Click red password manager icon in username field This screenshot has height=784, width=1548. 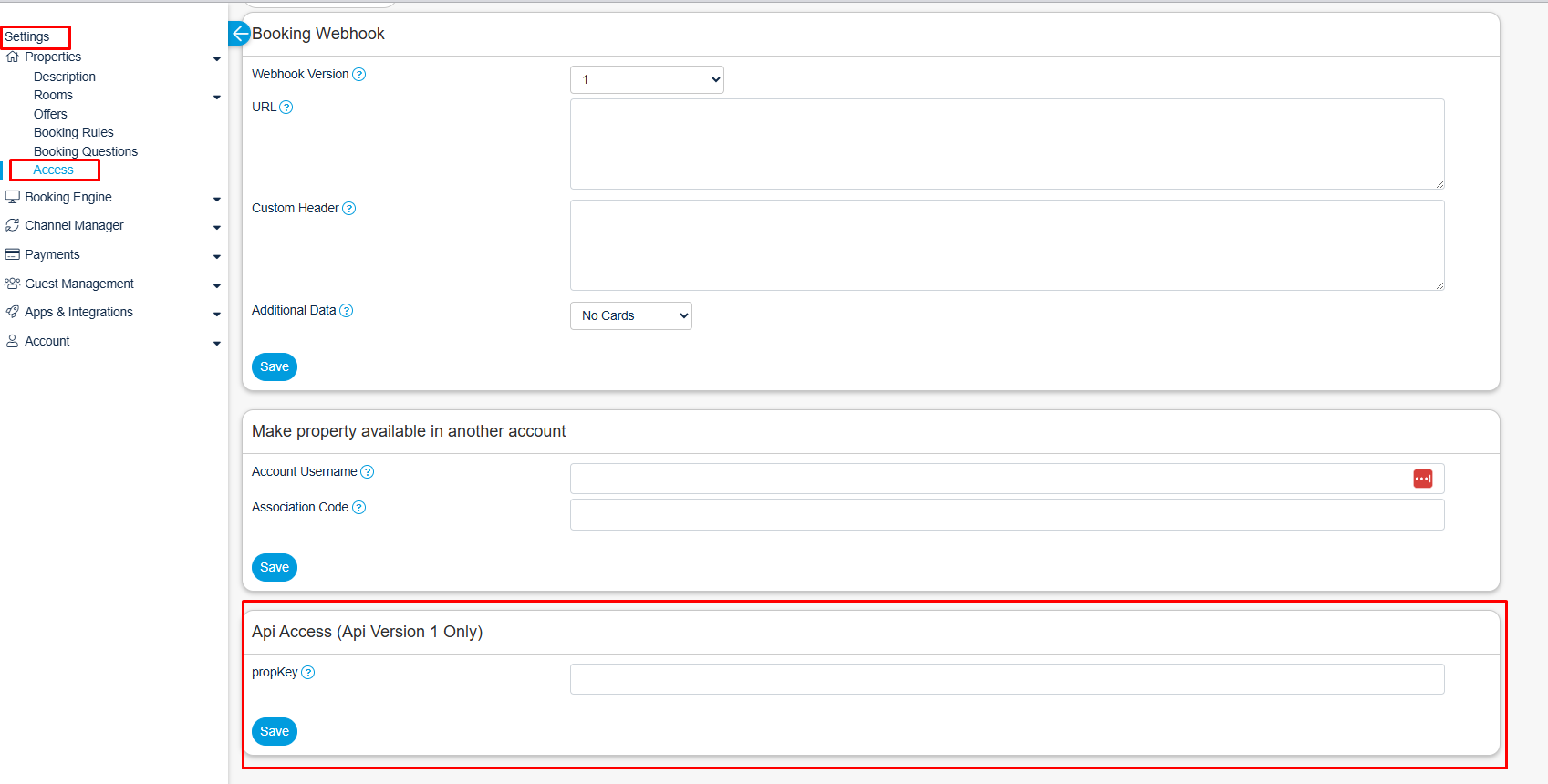pyautogui.click(x=1422, y=479)
